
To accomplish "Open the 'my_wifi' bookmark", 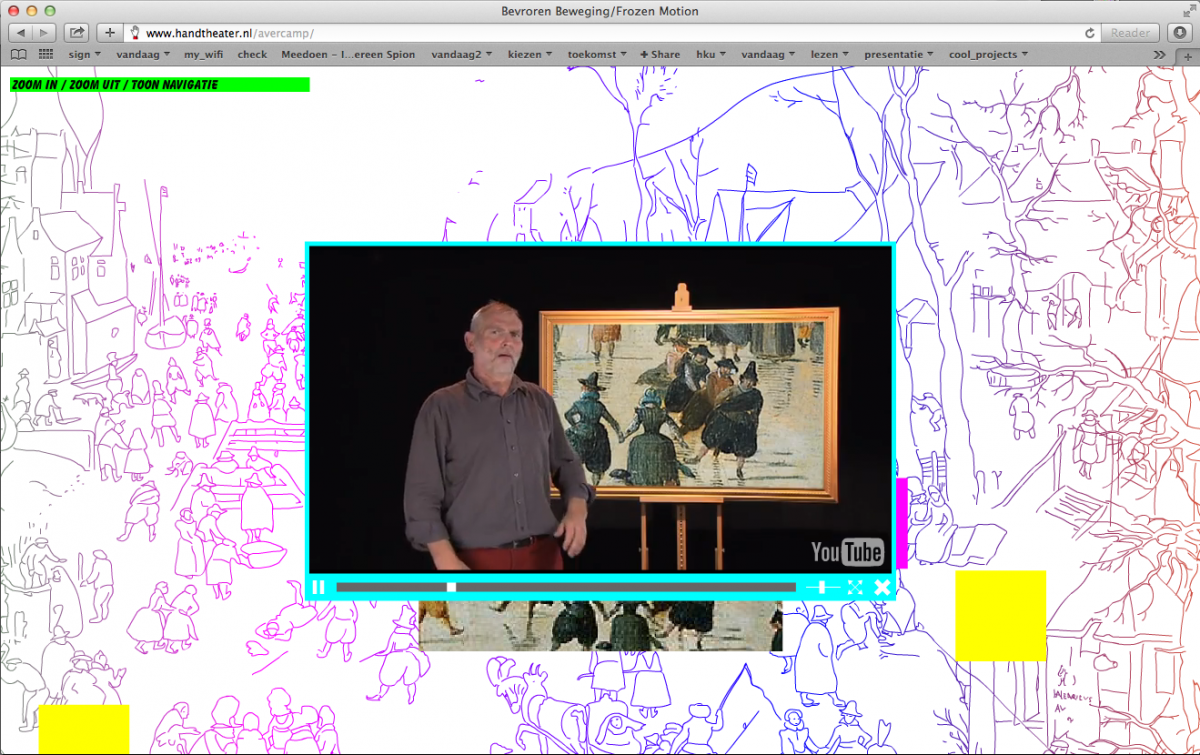I will [204, 55].
